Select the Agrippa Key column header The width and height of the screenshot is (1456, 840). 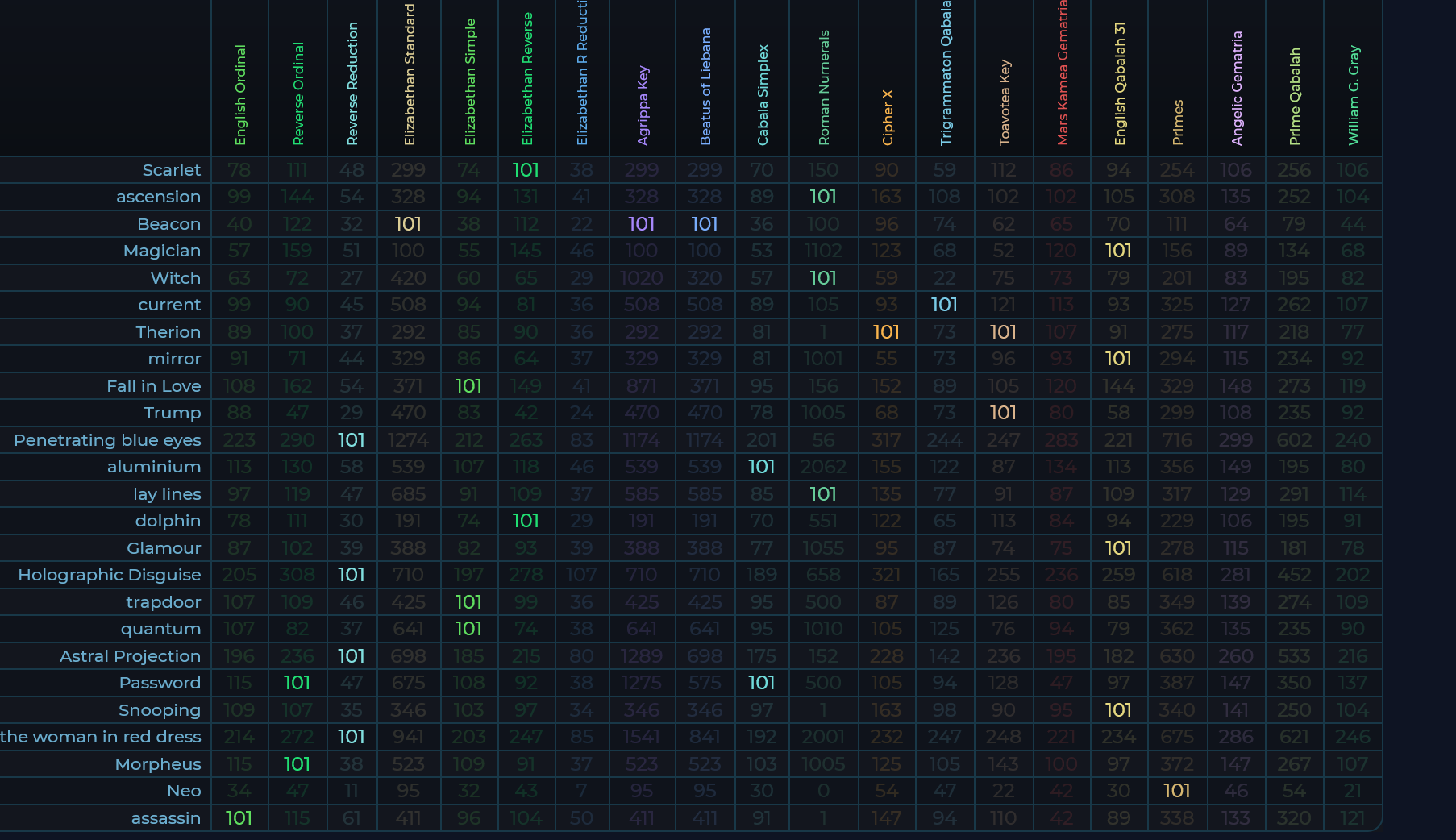(643, 105)
